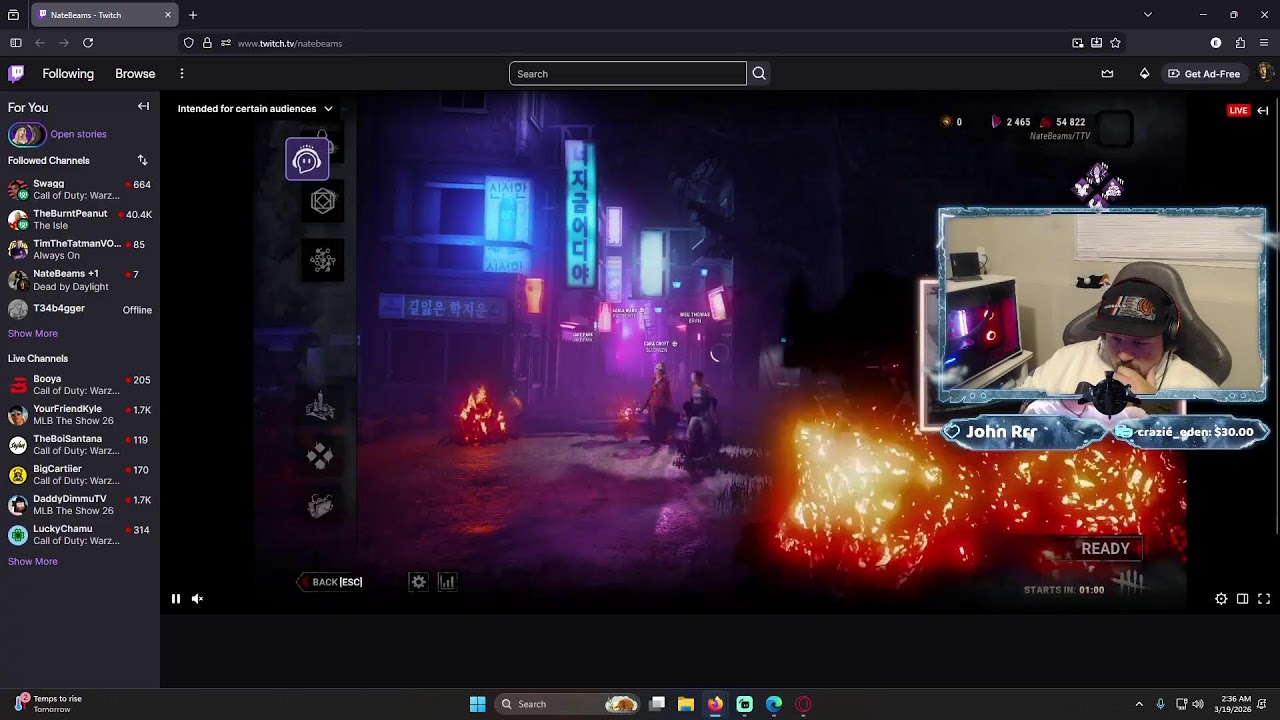Viewport: 1280px width, 720px height.
Task: Reload the page
Action: tap(88, 43)
